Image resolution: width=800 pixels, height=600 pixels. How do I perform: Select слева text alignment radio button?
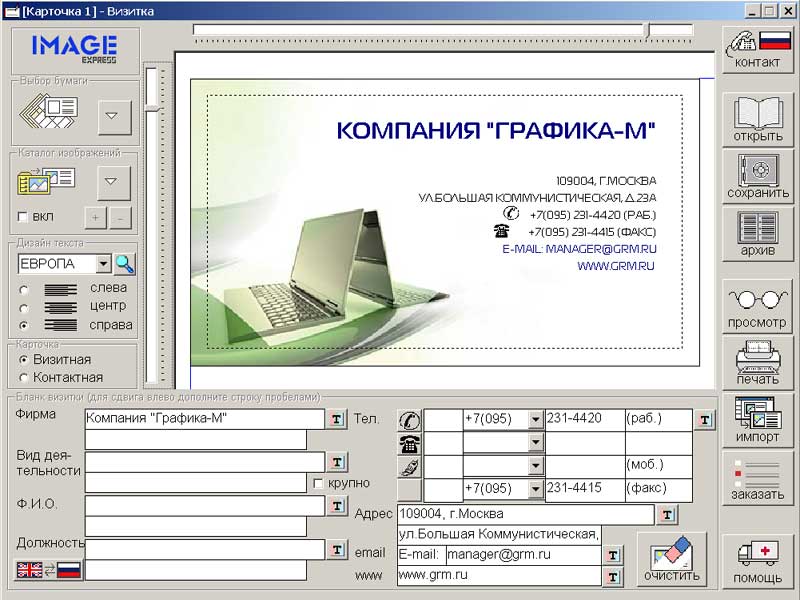pos(24,290)
